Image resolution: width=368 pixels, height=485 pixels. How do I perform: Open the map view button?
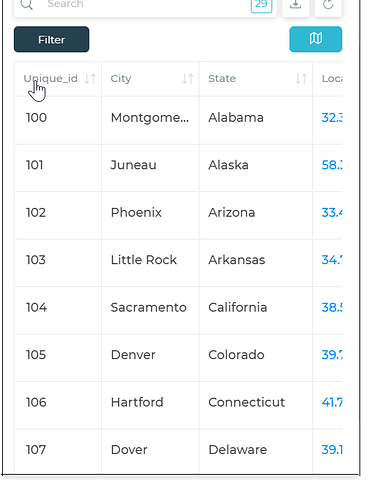pos(315,39)
